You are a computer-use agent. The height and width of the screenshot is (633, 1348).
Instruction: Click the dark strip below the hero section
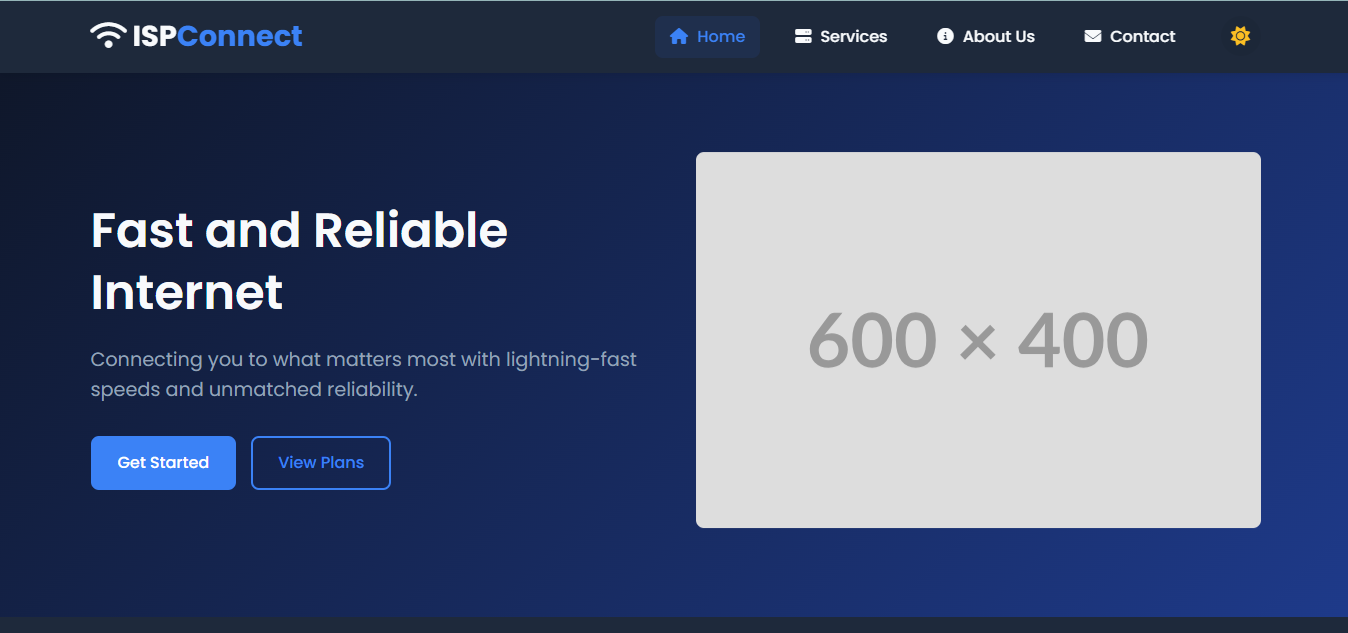tap(674, 625)
